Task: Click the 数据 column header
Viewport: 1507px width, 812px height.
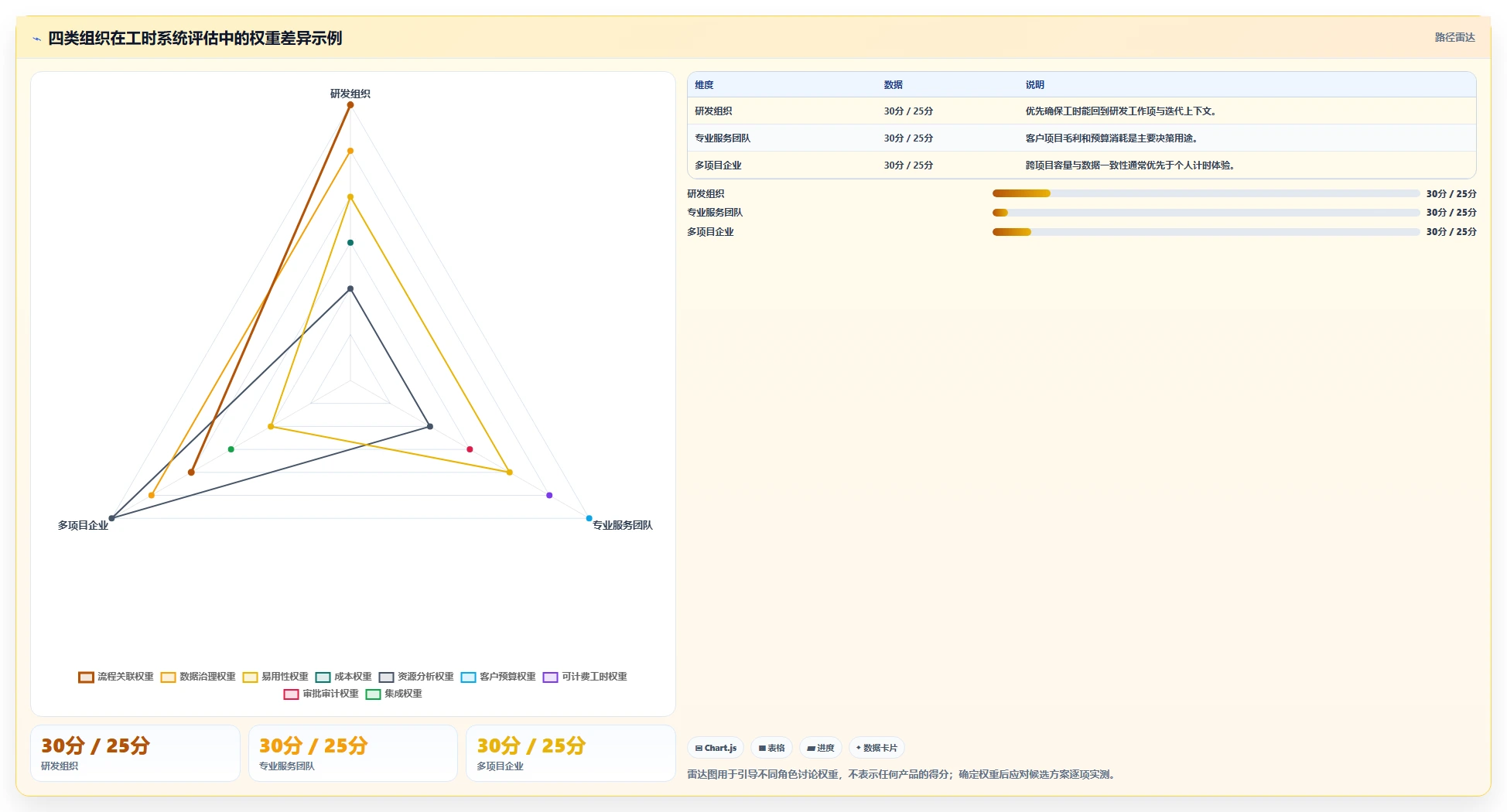Action: pyautogui.click(x=894, y=85)
